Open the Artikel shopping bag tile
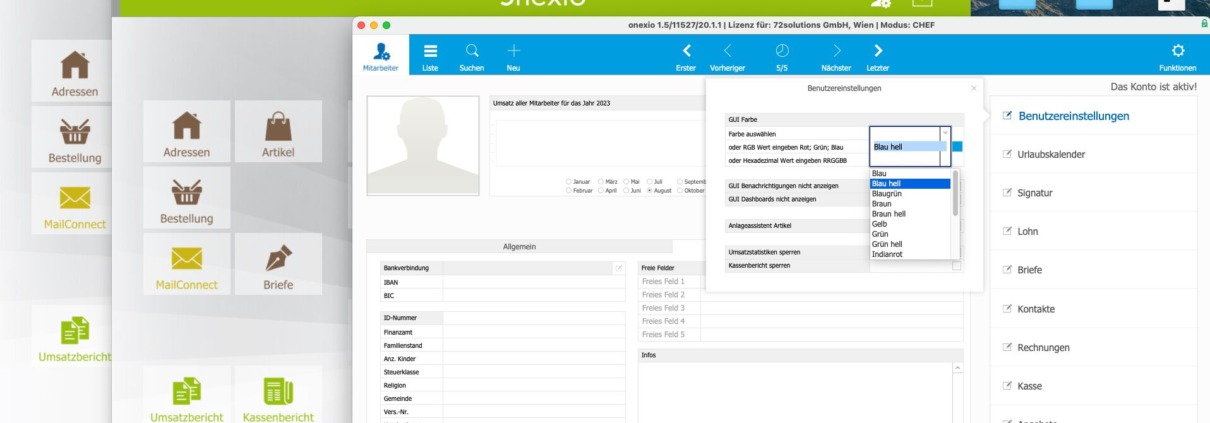Screen dimensions: 1210x423 [x=278, y=132]
